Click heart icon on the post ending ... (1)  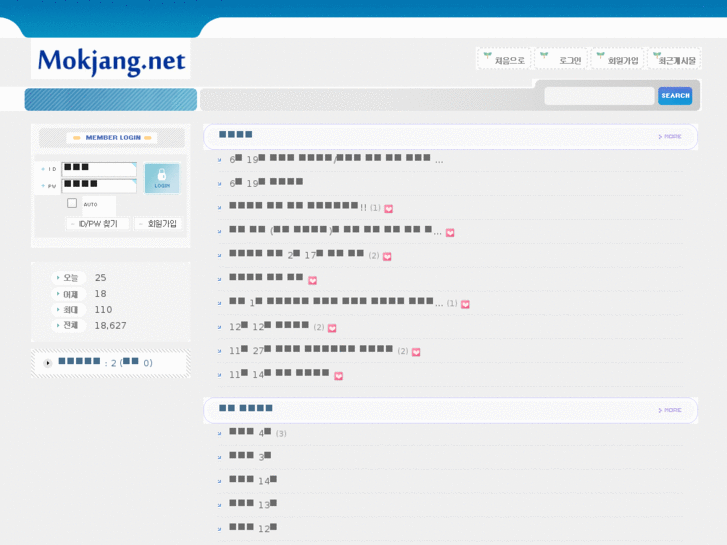point(466,304)
